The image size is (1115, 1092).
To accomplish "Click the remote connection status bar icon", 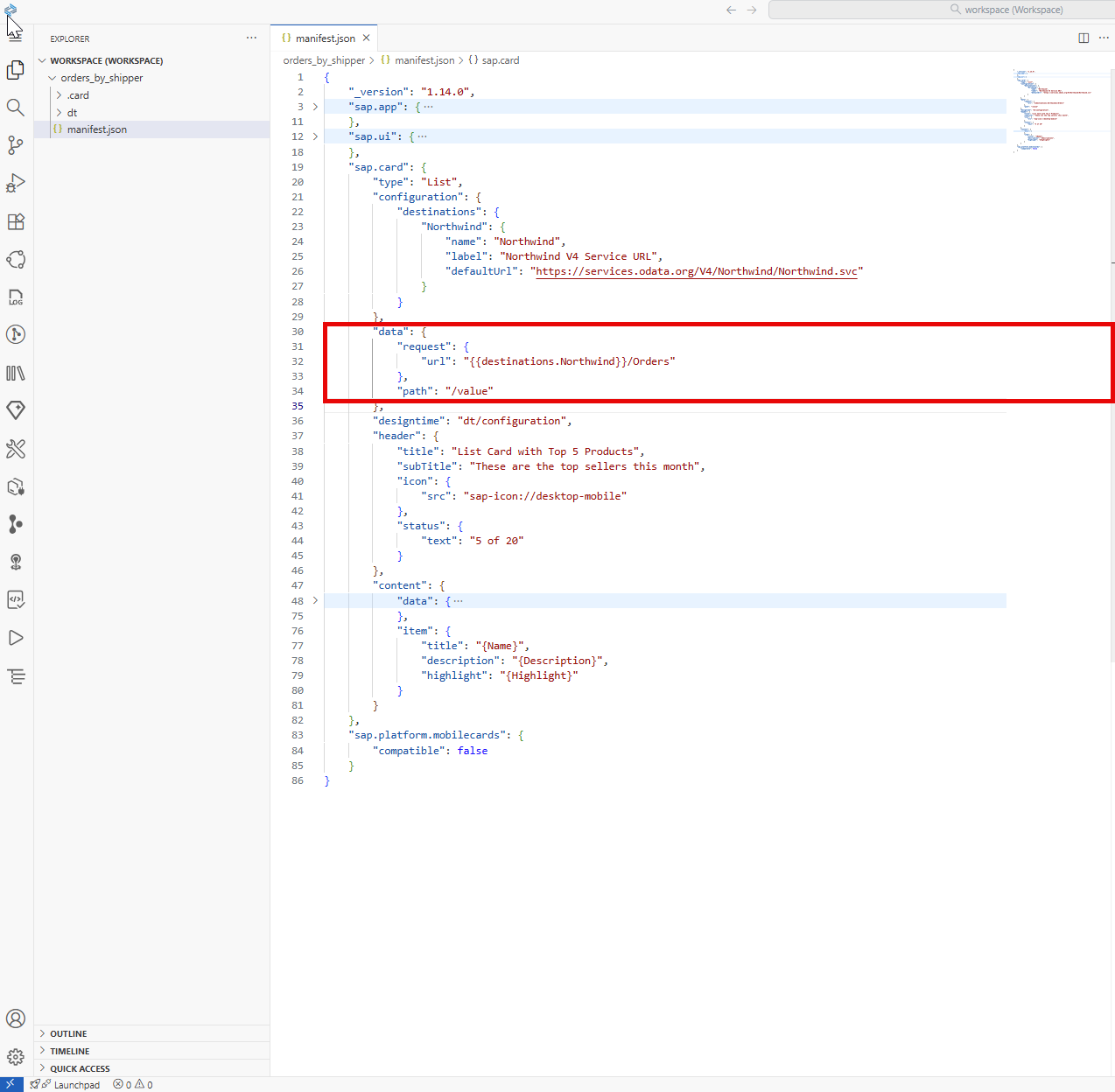I will pos(11,1084).
